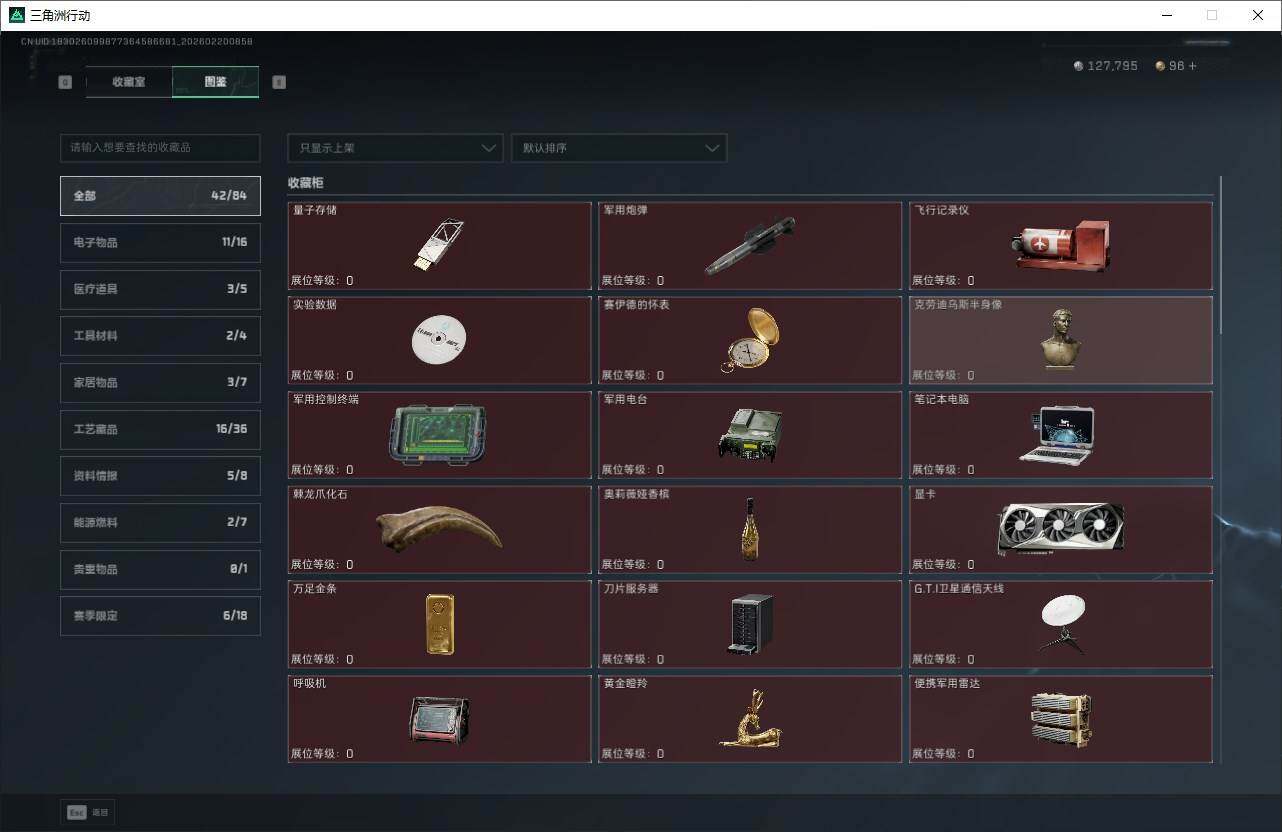Click the 万足金条 gold bar image
Viewport: 1282px width, 832px height.
pyautogui.click(x=439, y=624)
